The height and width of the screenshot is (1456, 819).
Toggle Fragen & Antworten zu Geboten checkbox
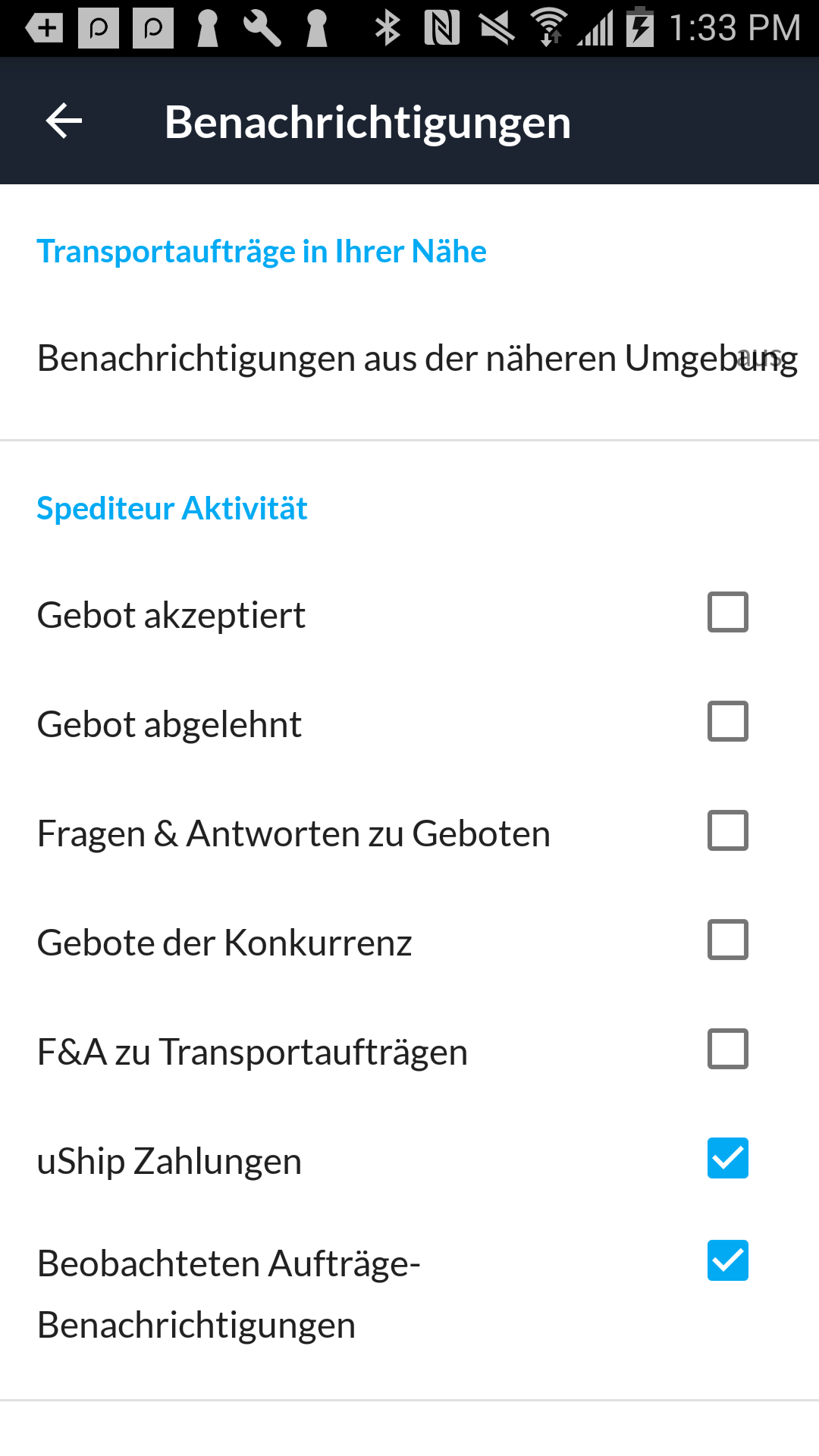(x=727, y=830)
